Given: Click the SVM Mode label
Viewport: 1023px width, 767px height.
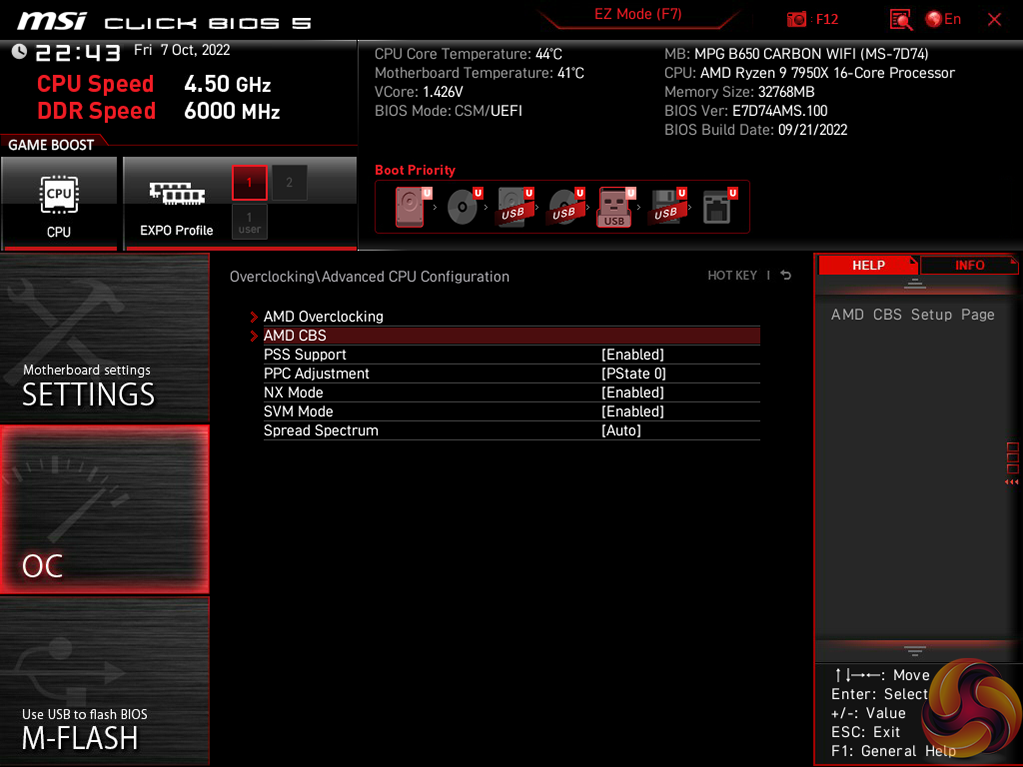Looking at the screenshot, I should click(298, 411).
